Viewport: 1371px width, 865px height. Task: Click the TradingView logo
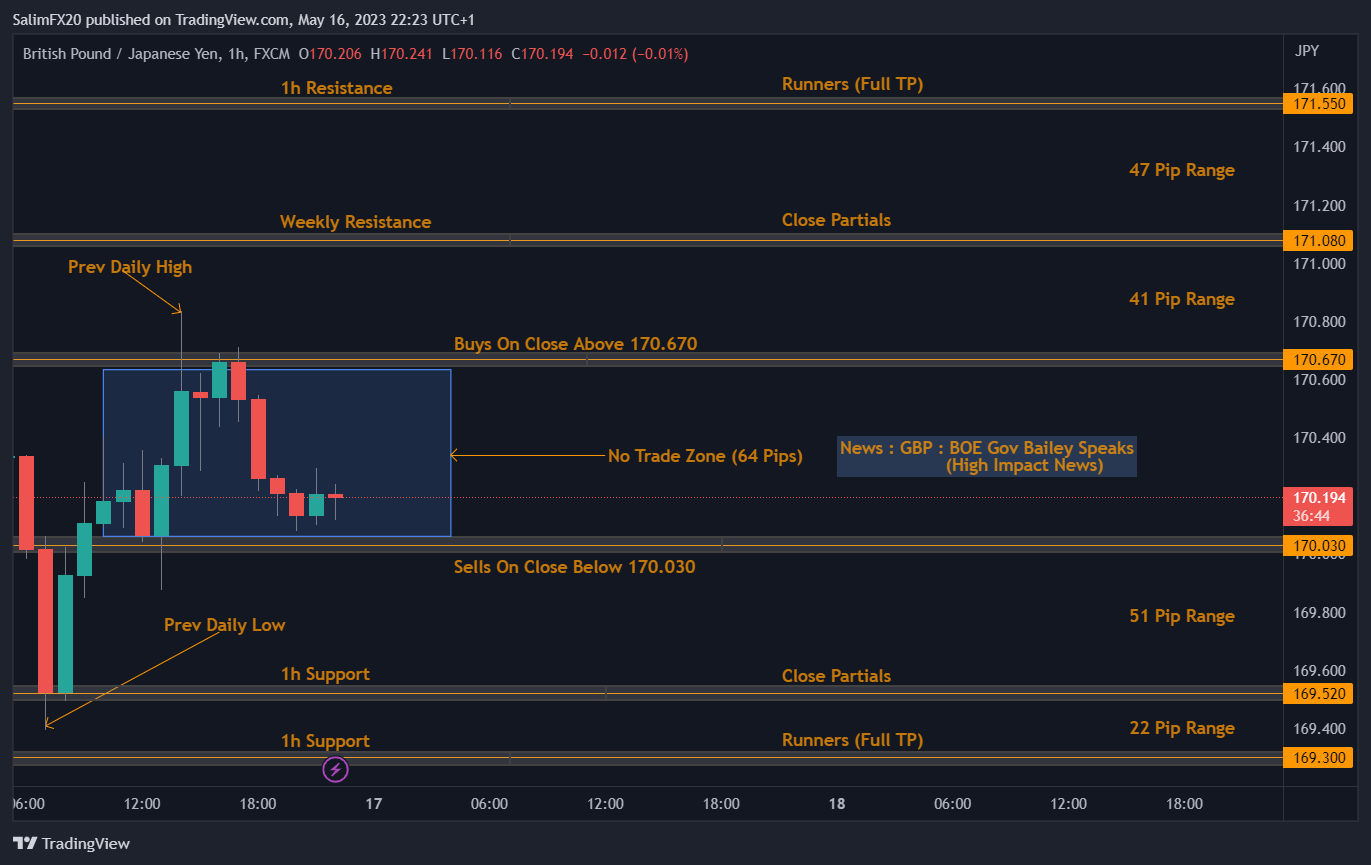[71, 843]
